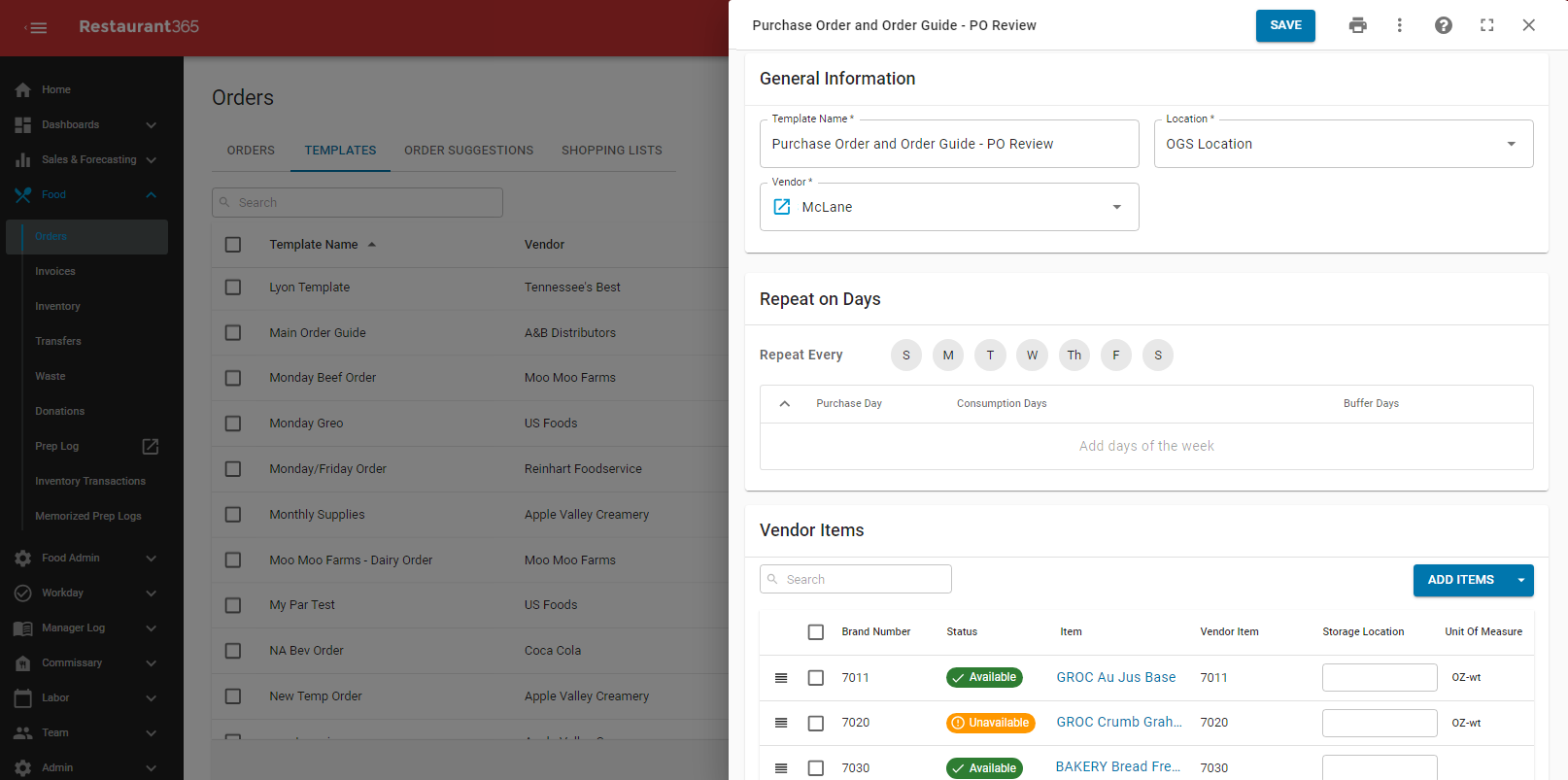Image resolution: width=1568 pixels, height=780 pixels.
Task: Expand the Food Admin chevron
Action: pyautogui.click(x=151, y=558)
